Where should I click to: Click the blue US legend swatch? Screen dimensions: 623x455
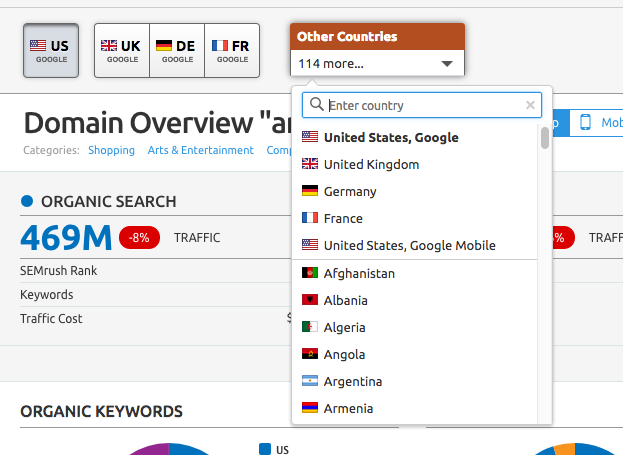[x=265, y=449]
